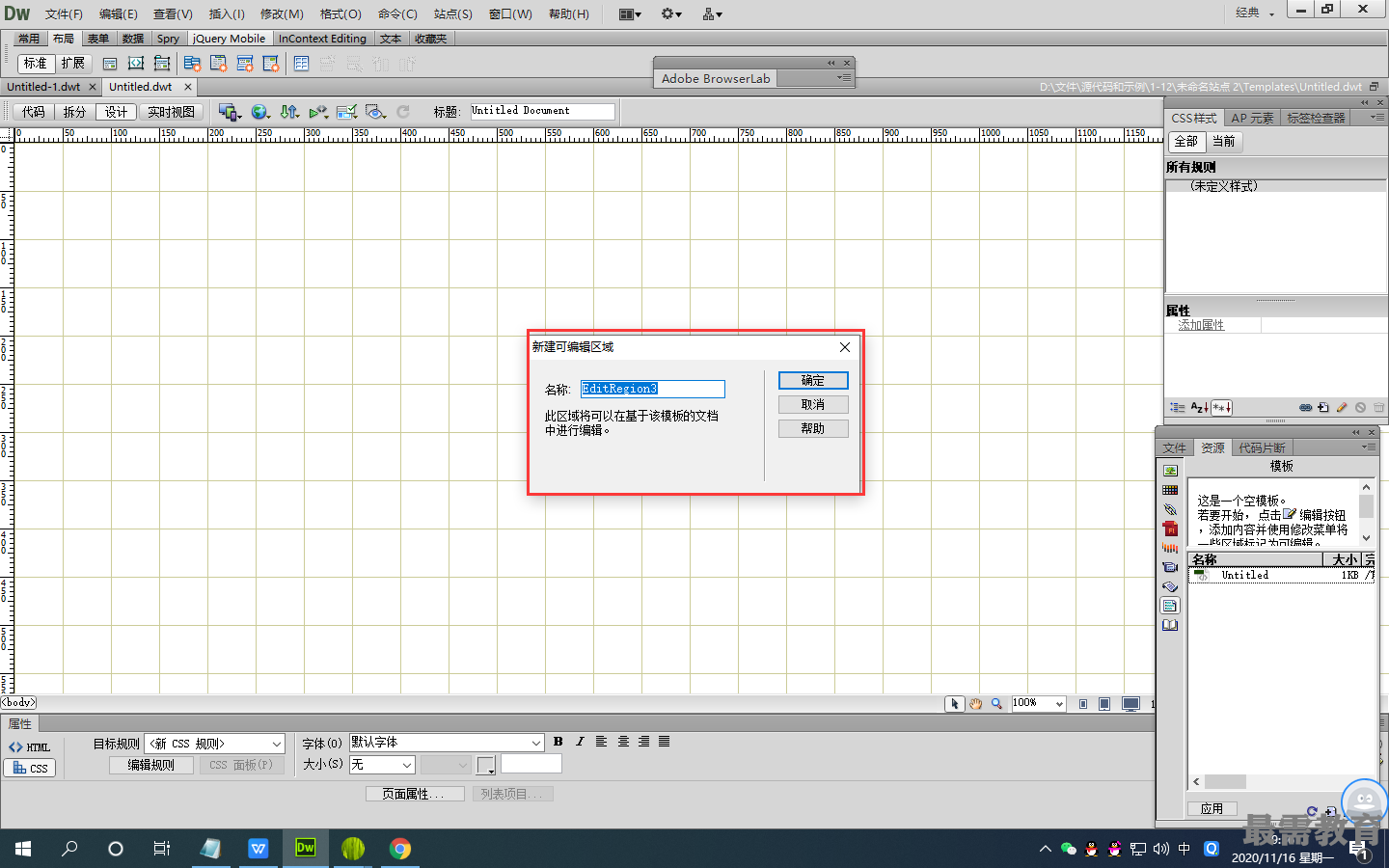1389x868 pixels.
Task: Show the URLs category in Assets panel
Action: point(1170,509)
